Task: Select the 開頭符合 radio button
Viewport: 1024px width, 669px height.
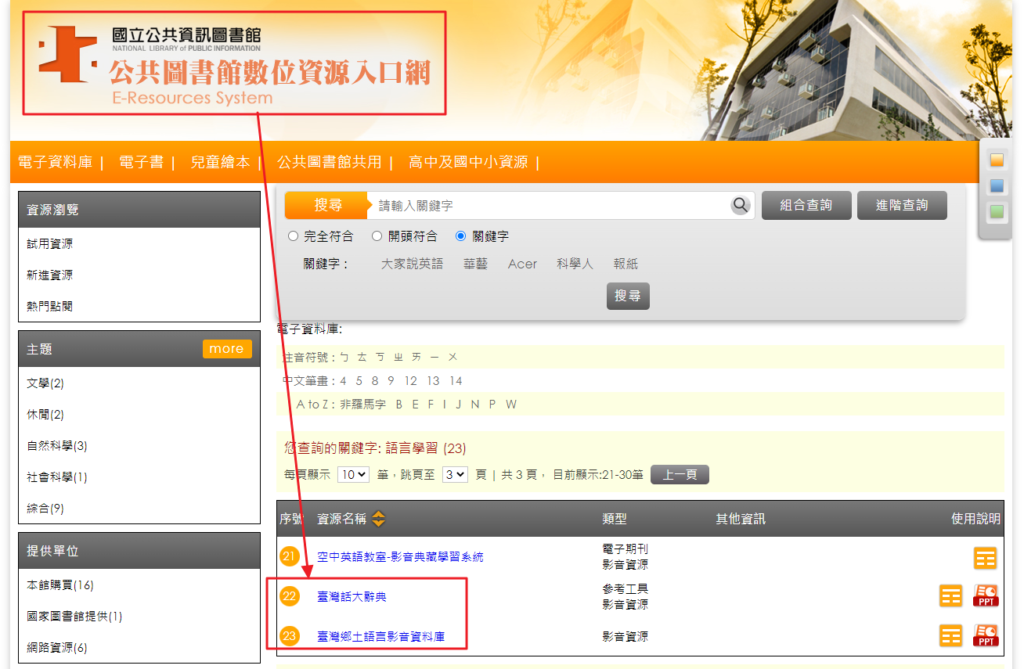Action: tap(377, 237)
